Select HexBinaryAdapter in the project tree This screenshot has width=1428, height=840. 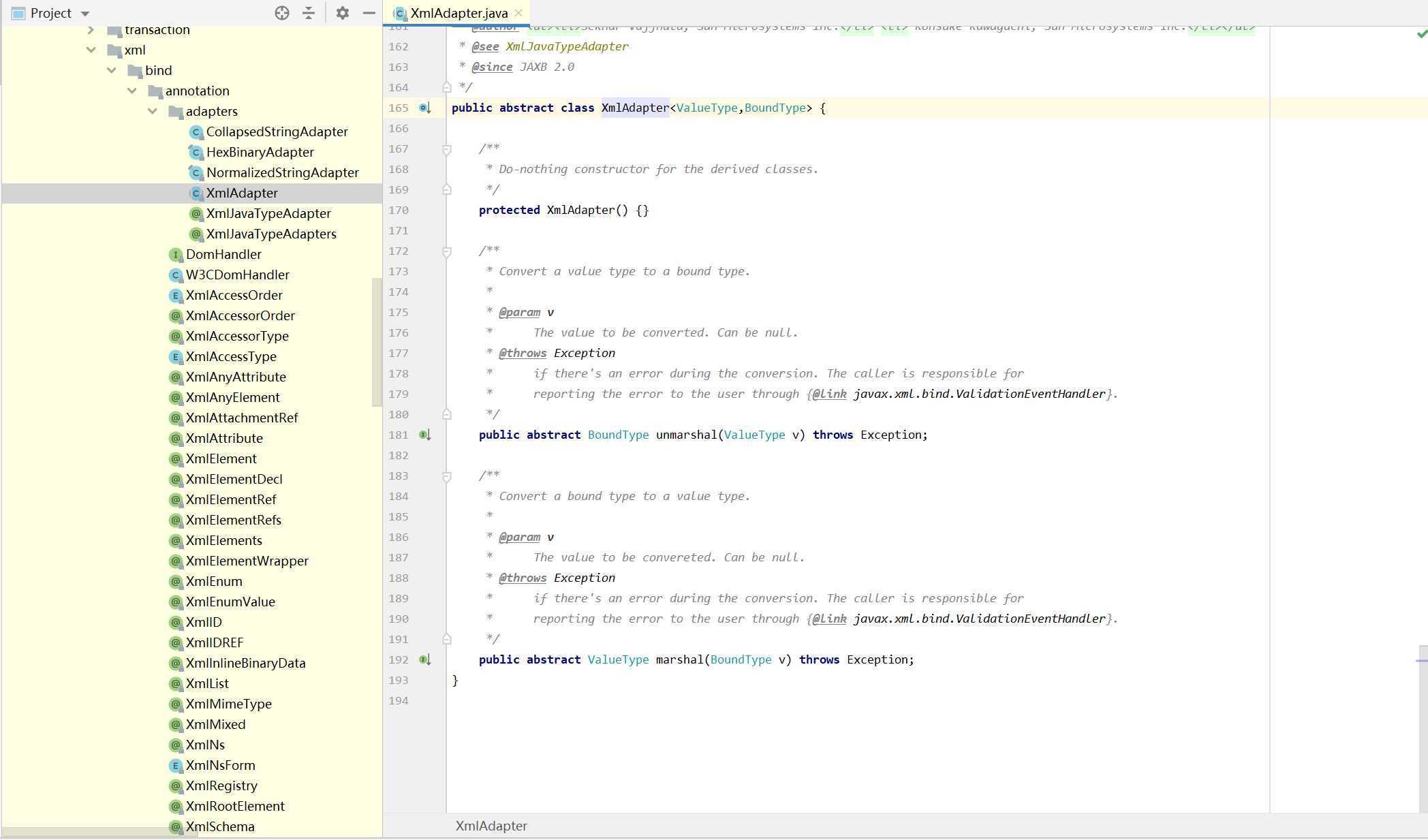[260, 152]
